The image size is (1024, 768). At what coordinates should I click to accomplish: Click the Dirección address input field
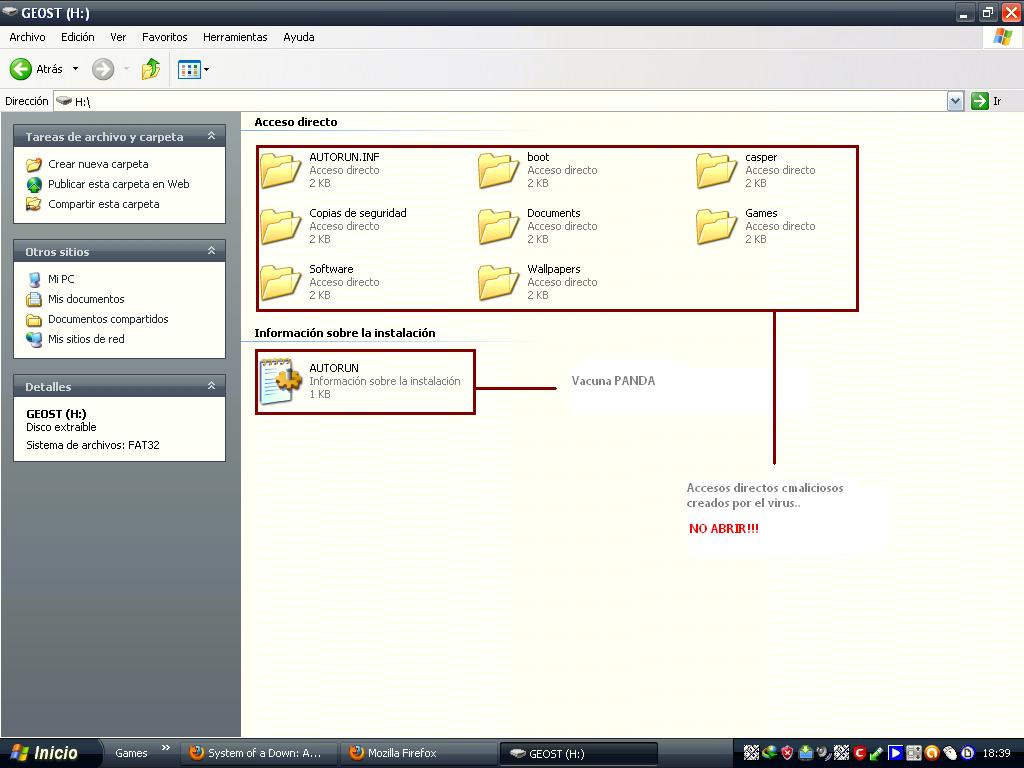click(x=500, y=101)
